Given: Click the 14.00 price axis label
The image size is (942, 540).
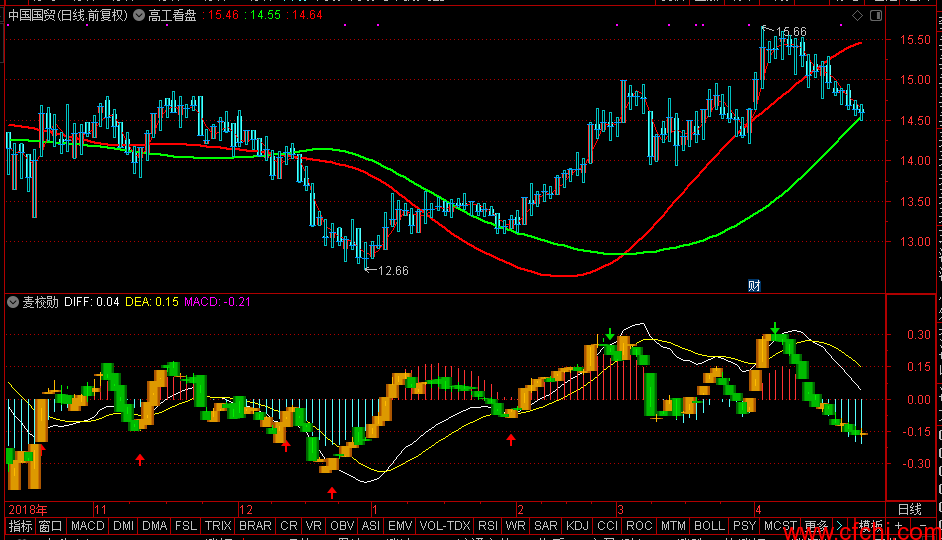Looking at the screenshot, I should click(915, 160).
